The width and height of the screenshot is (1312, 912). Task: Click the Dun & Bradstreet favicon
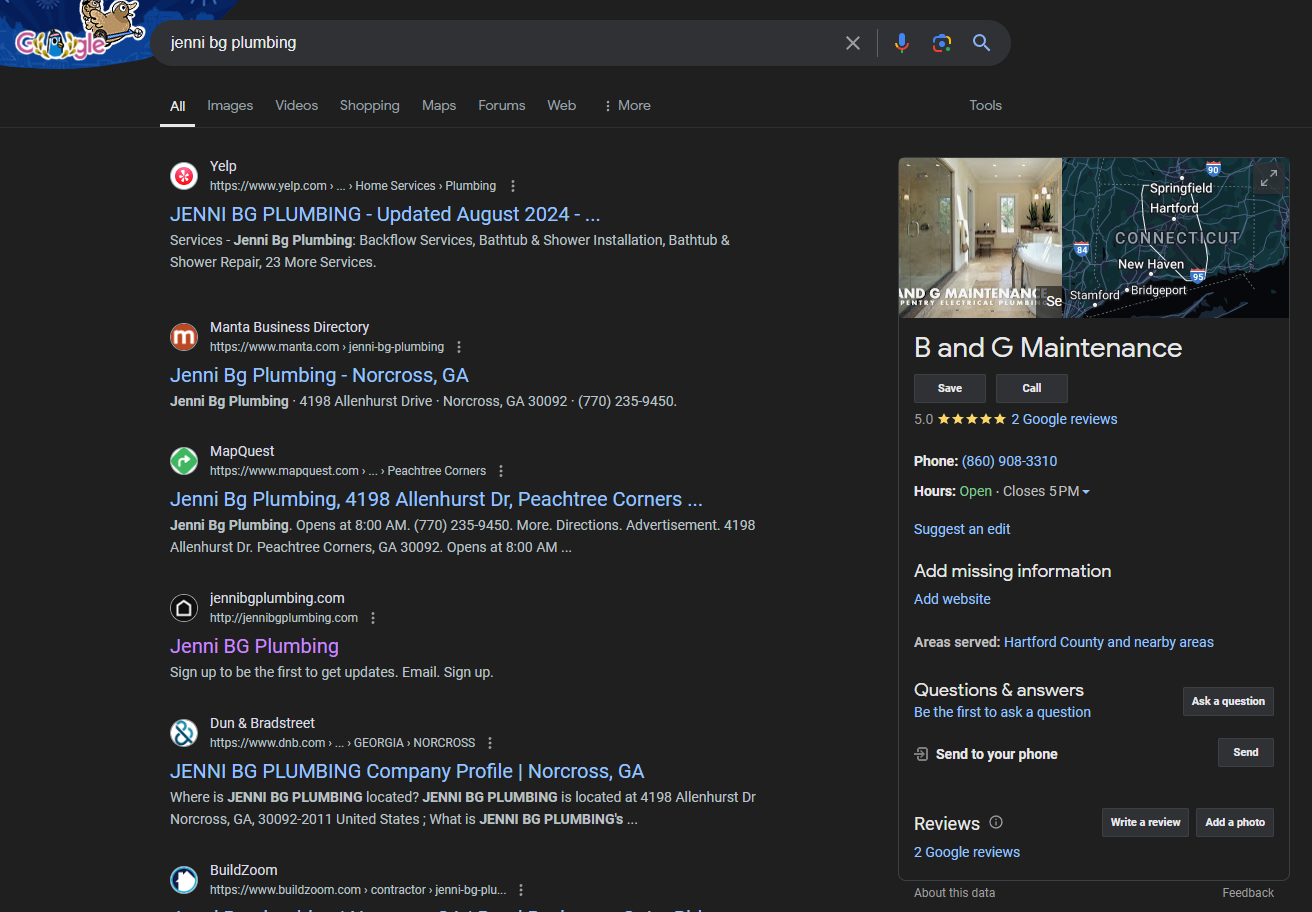184,733
